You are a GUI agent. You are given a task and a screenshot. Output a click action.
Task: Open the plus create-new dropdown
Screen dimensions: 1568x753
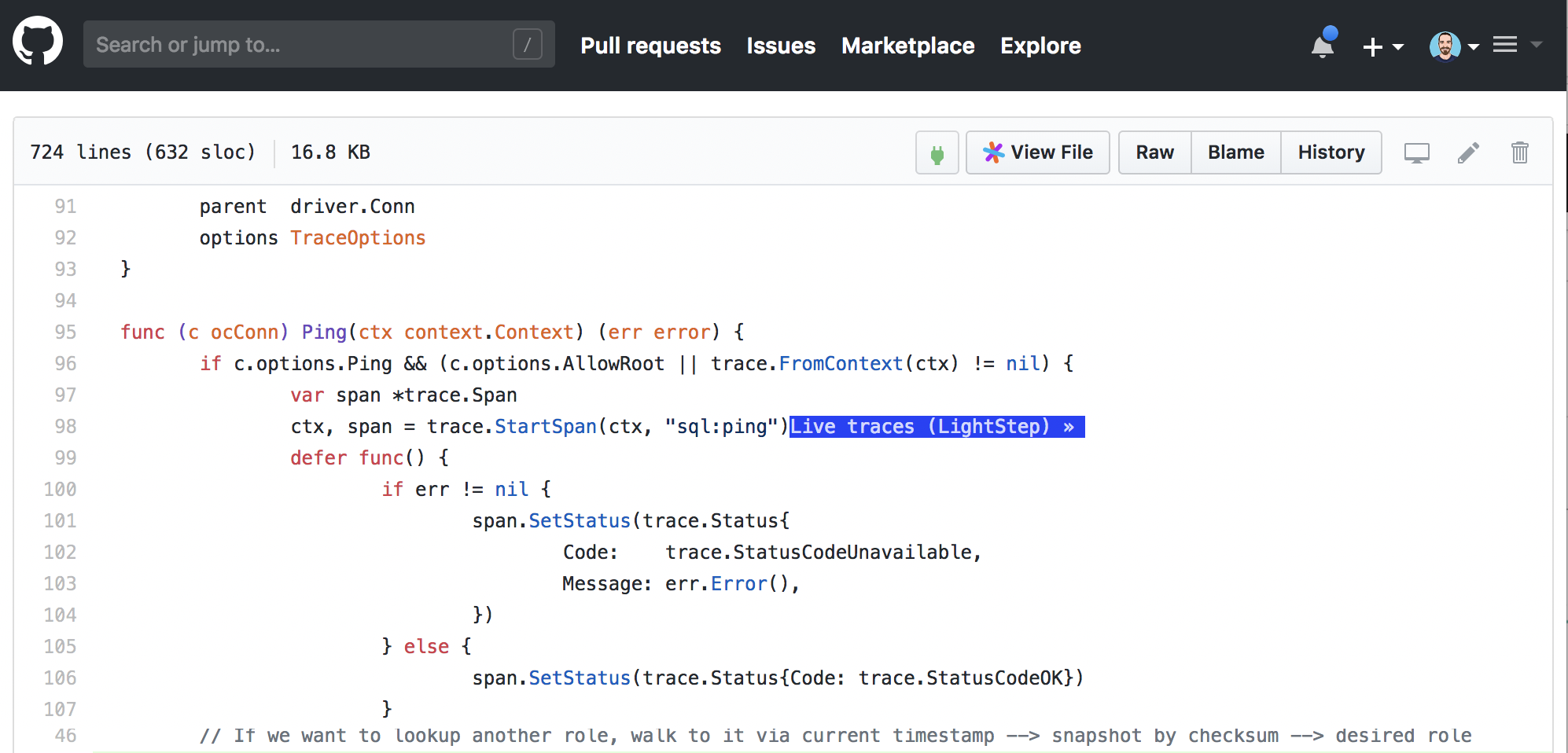point(1382,47)
